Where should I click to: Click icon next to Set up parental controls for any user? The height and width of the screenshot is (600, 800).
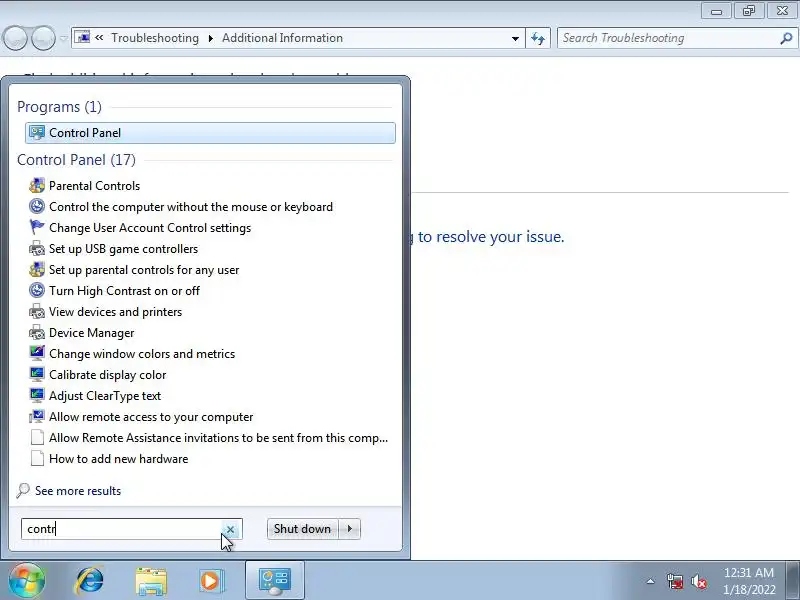click(x=37, y=269)
